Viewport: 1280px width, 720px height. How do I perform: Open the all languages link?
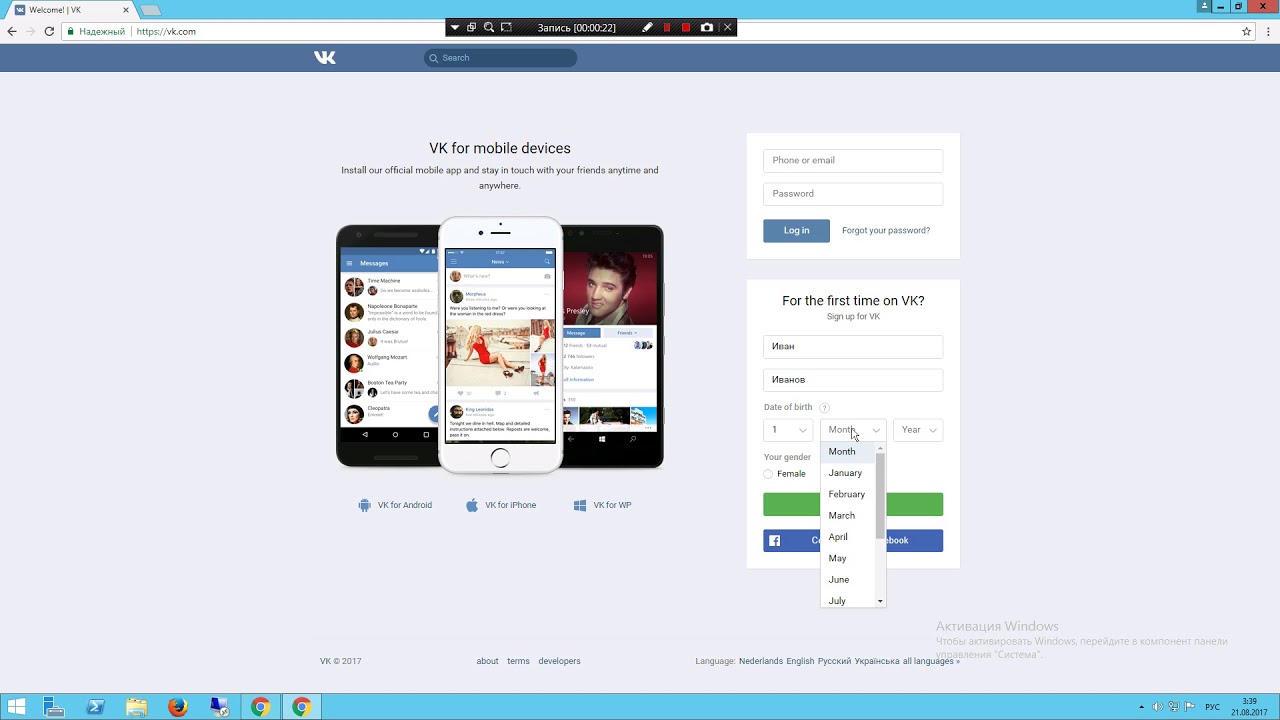point(931,661)
